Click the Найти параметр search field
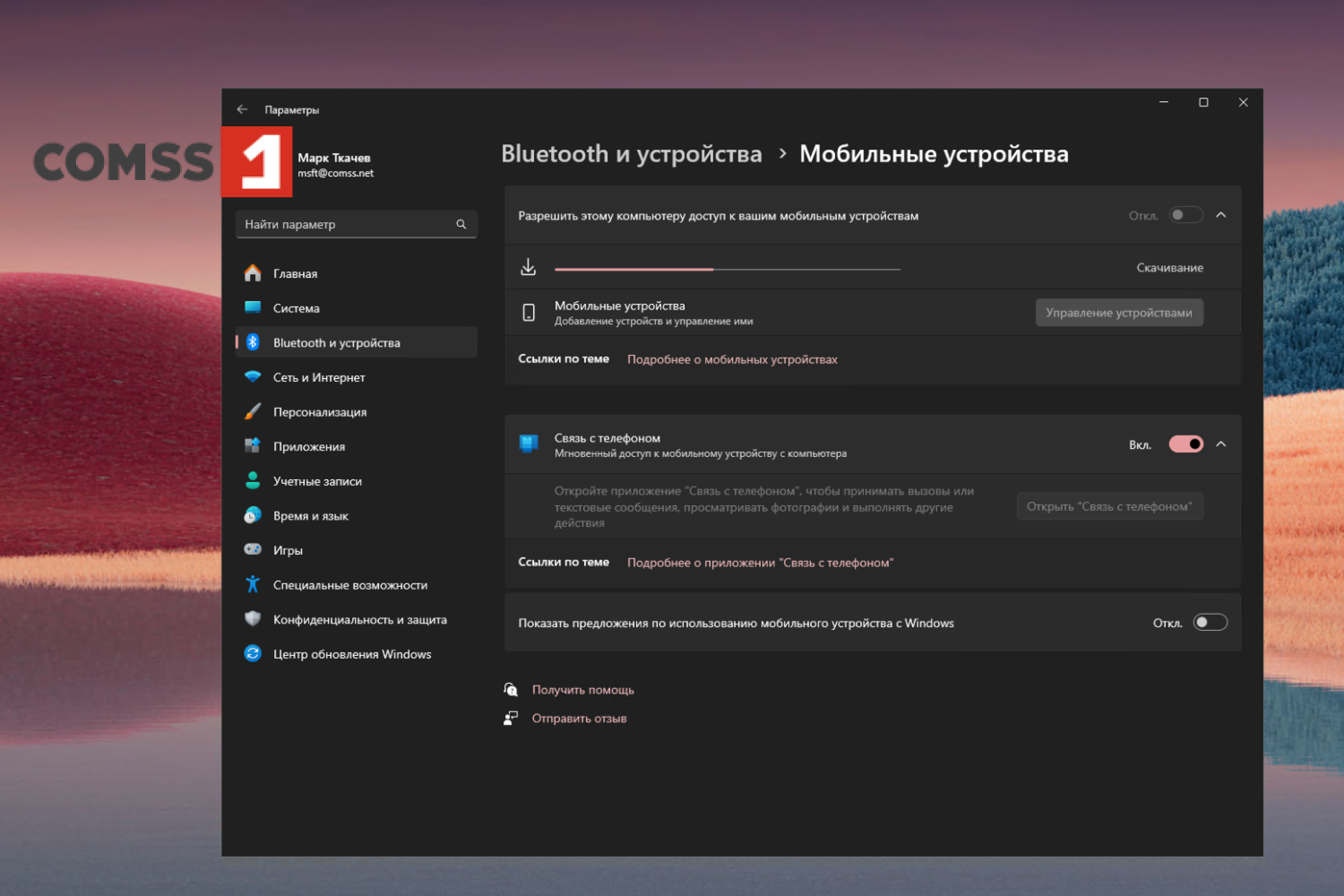The height and width of the screenshot is (896, 1344). click(x=356, y=224)
